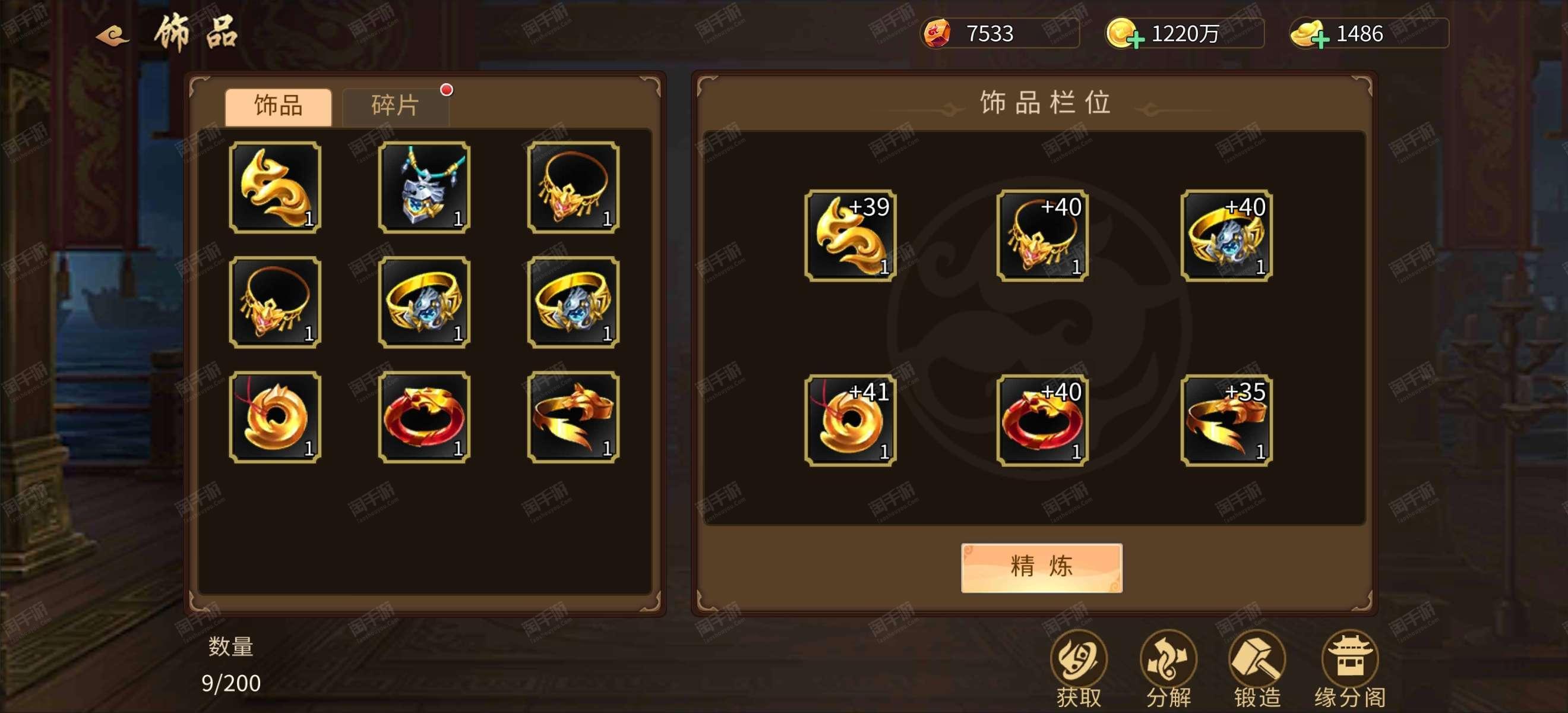This screenshot has width=1568, height=713.
Task: Select the silver pendant necklace in inventory
Action: [x=424, y=187]
